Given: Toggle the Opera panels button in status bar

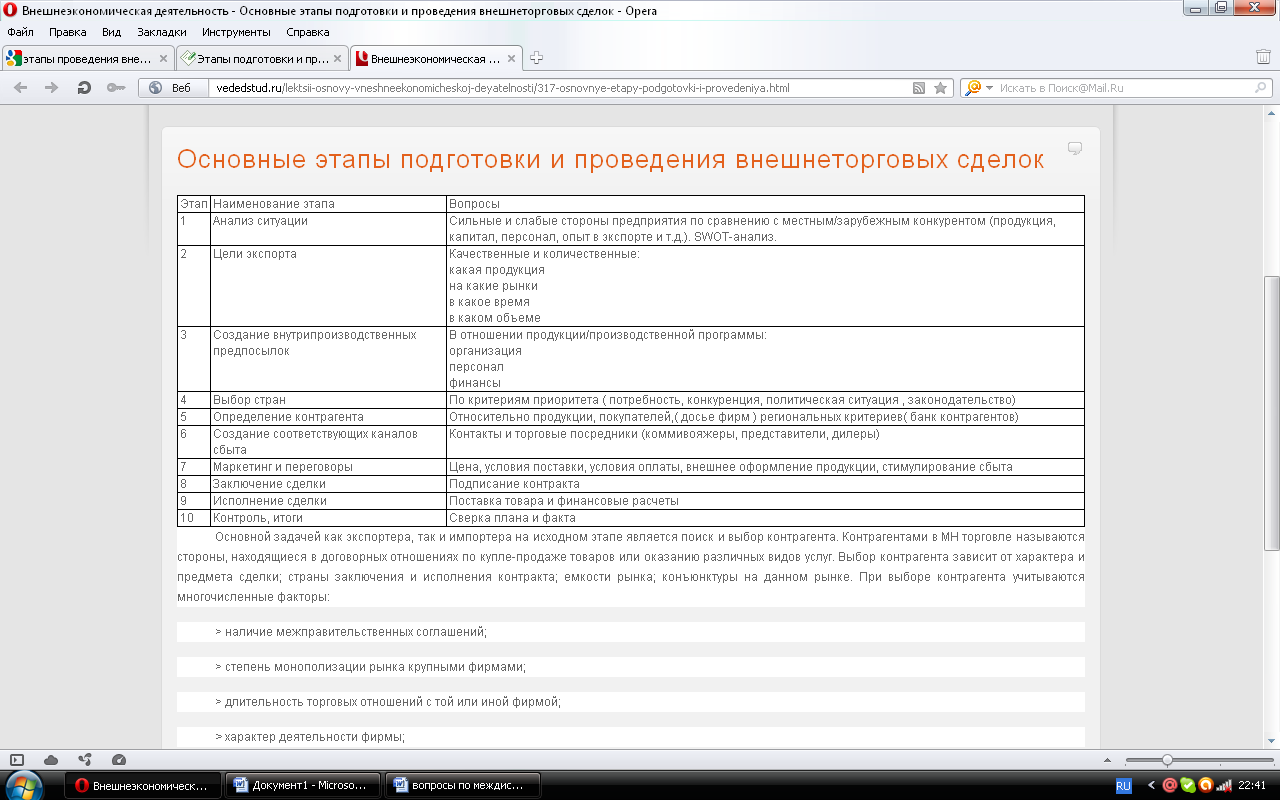Looking at the screenshot, I should click(17, 760).
